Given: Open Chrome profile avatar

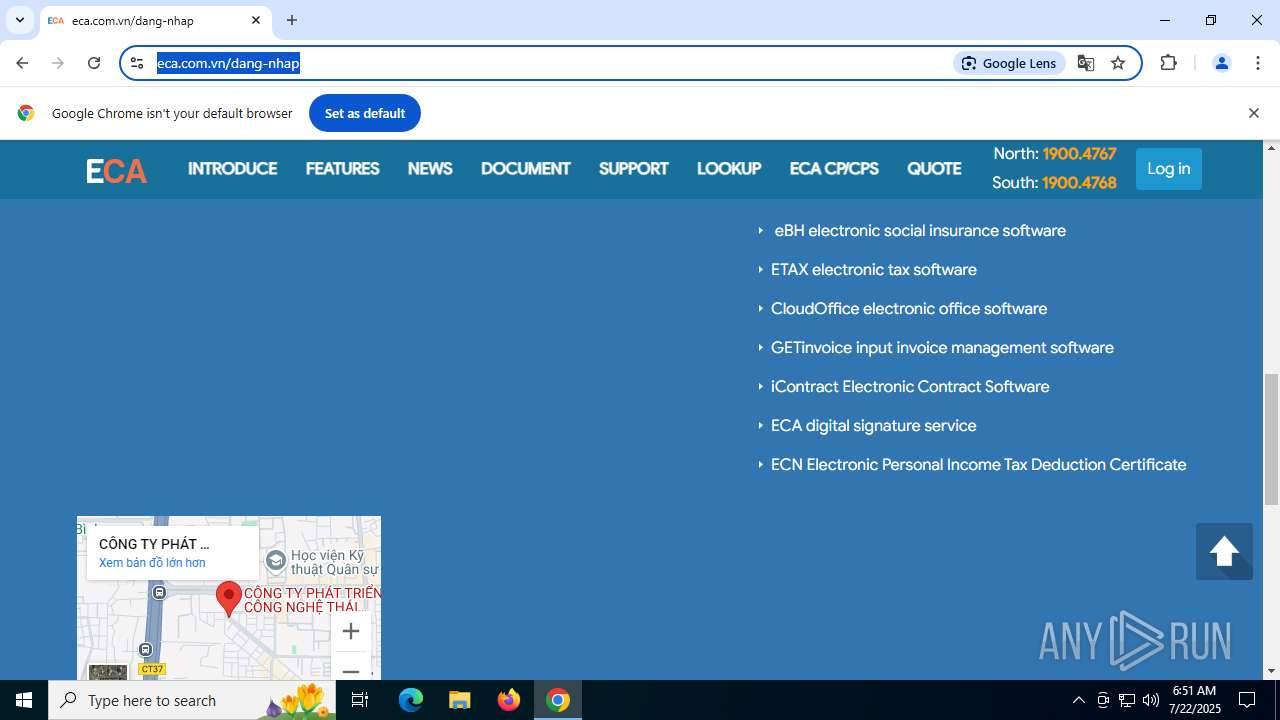Looking at the screenshot, I should [x=1221, y=63].
